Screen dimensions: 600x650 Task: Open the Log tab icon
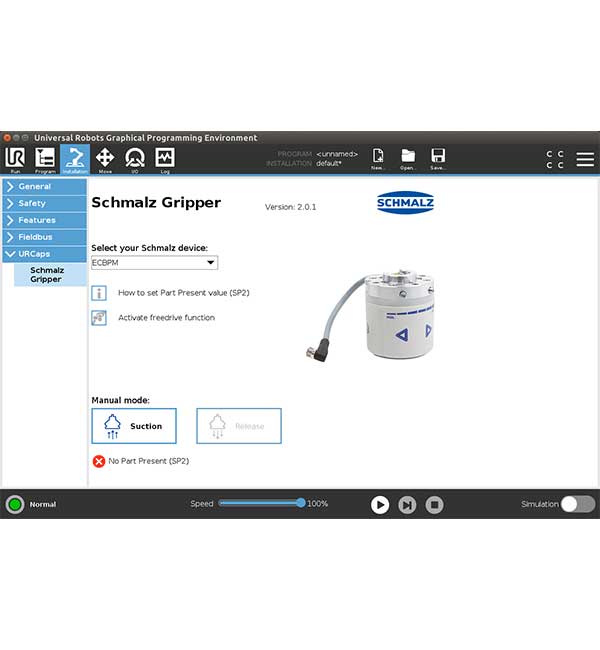tap(165, 159)
